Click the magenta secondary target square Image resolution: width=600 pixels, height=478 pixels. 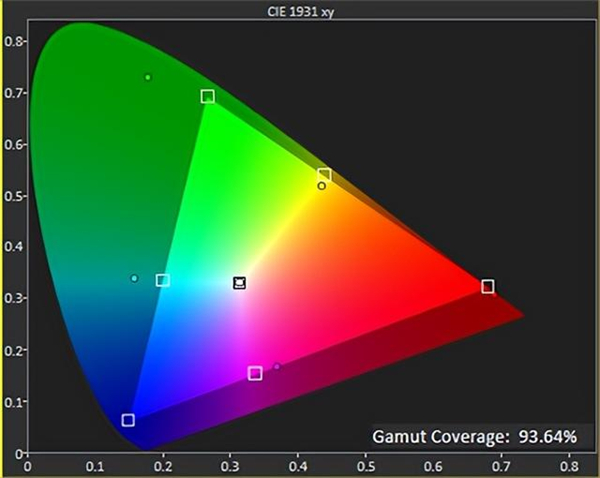(x=255, y=373)
